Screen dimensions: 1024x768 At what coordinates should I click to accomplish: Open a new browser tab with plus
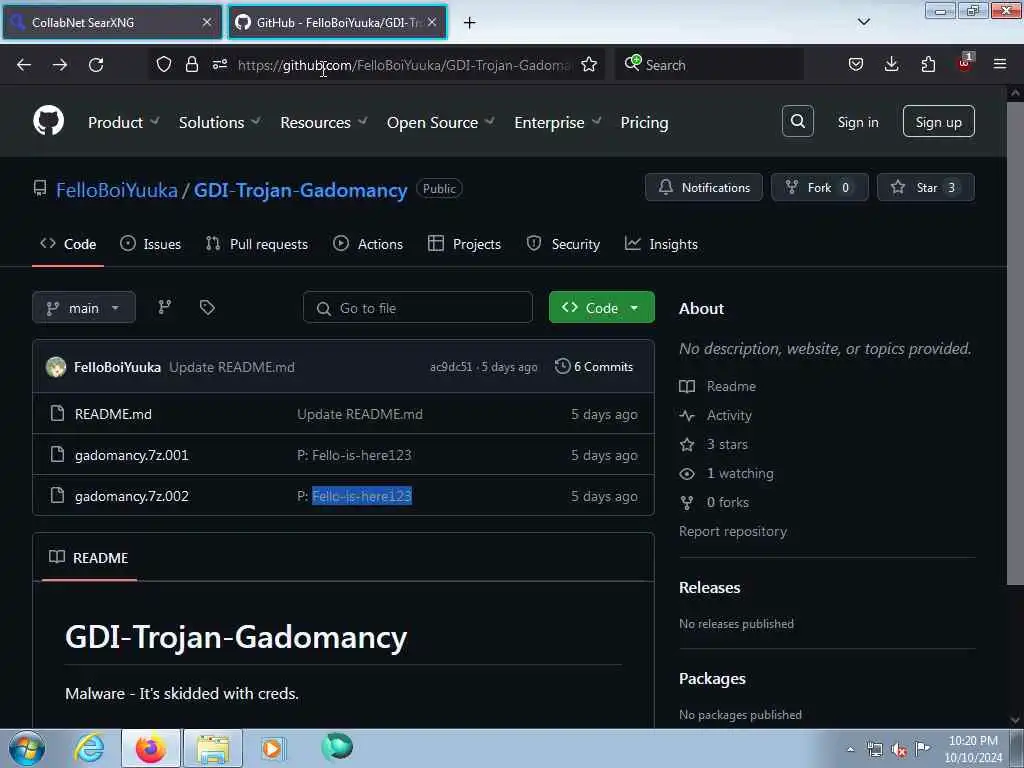470,23
